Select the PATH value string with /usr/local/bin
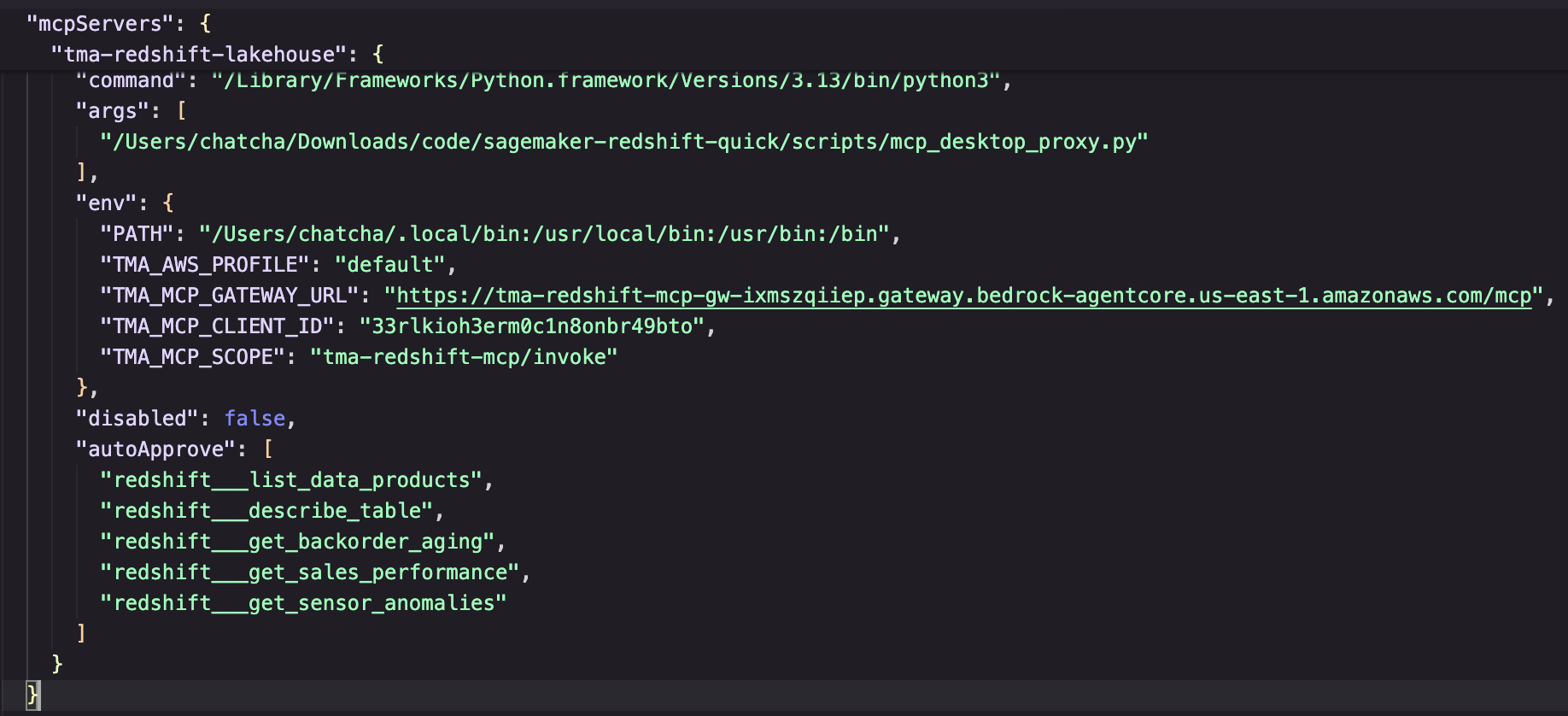The image size is (1568, 716). click(x=545, y=234)
